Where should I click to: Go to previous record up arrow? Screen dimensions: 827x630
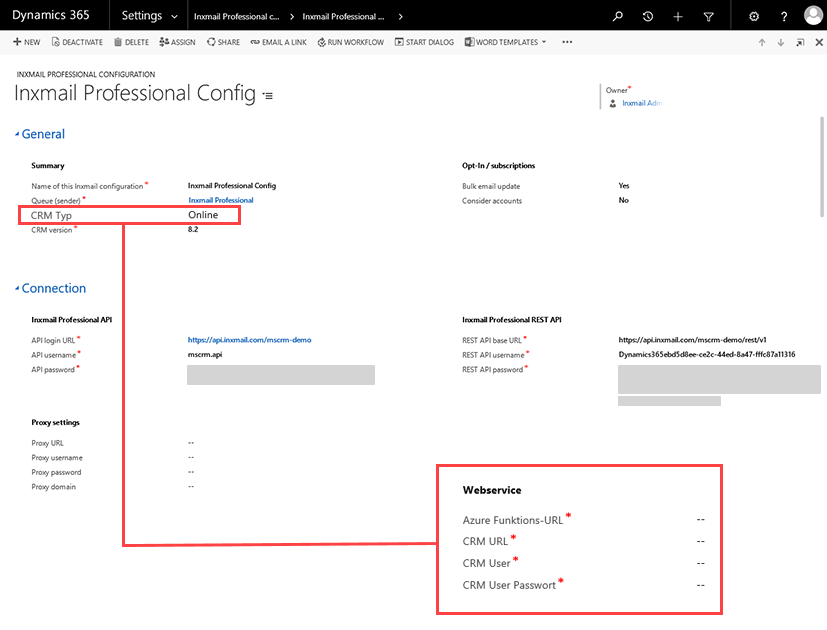point(762,43)
